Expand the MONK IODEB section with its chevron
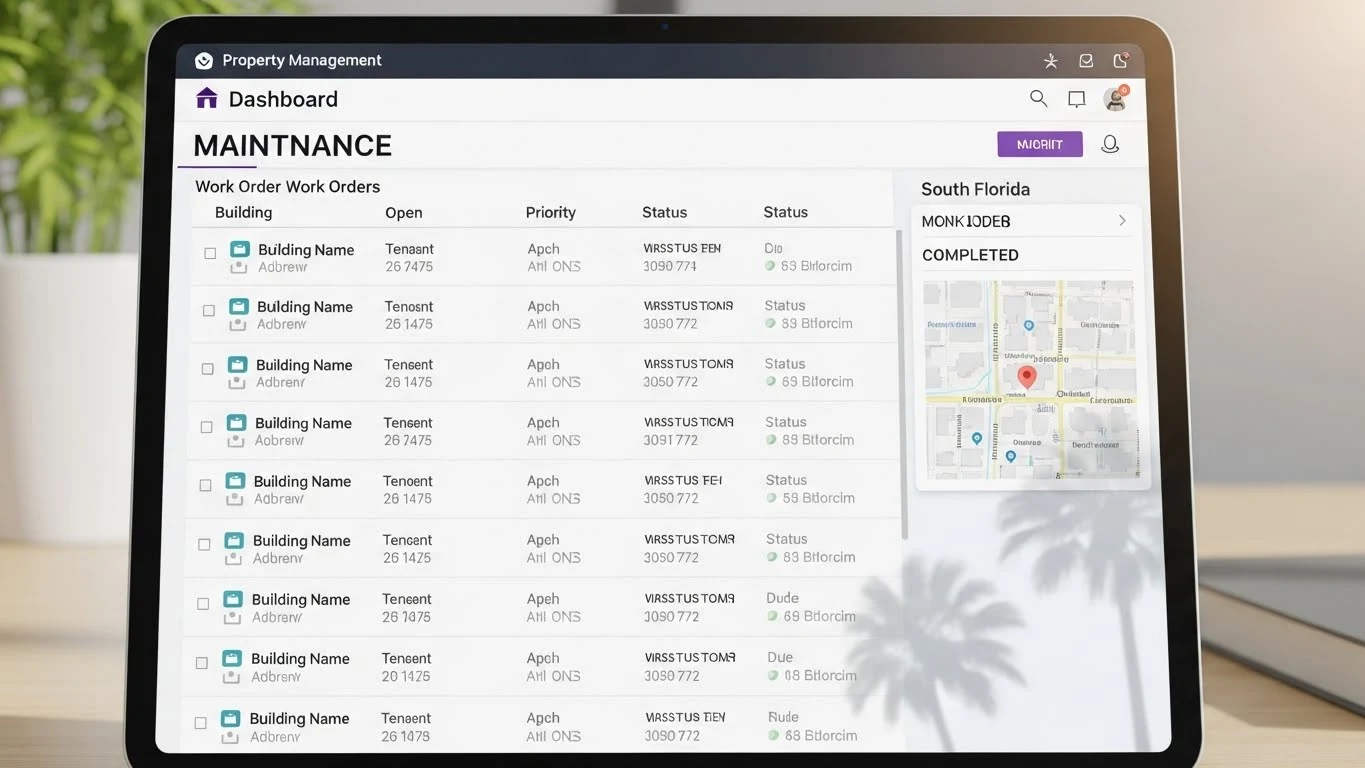The height and width of the screenshot is (768, 1365). coord(1122,221)
